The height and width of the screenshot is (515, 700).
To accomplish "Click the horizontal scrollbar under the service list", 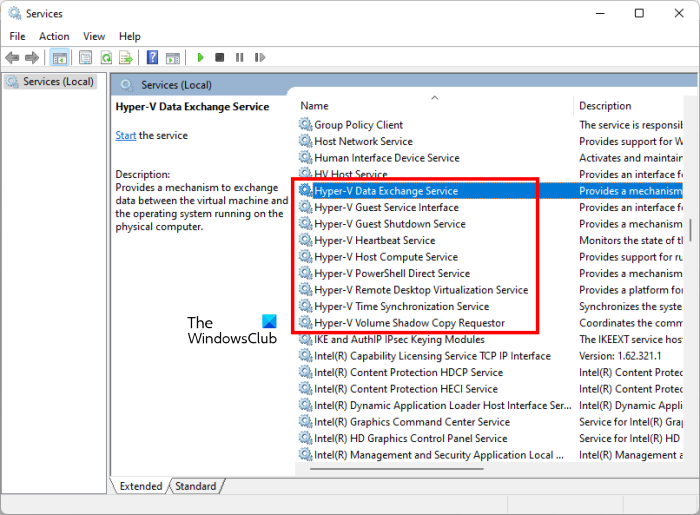I will point(396,469).
